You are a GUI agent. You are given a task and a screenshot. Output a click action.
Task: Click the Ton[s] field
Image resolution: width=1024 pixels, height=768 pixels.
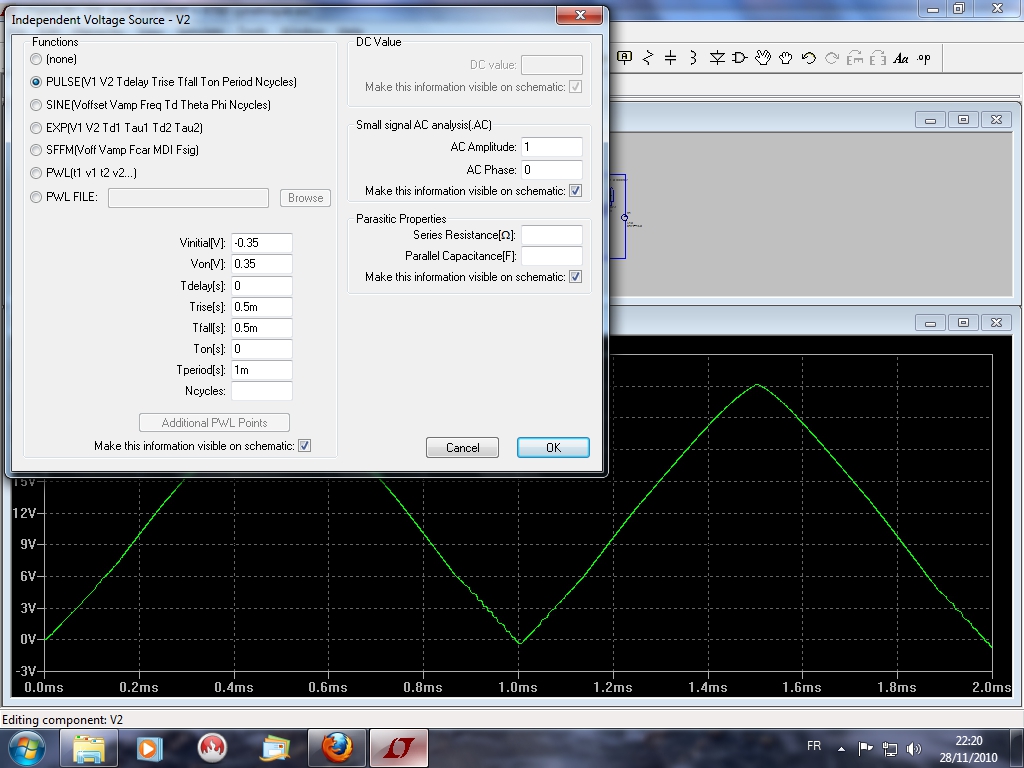(x=261, y=349)
